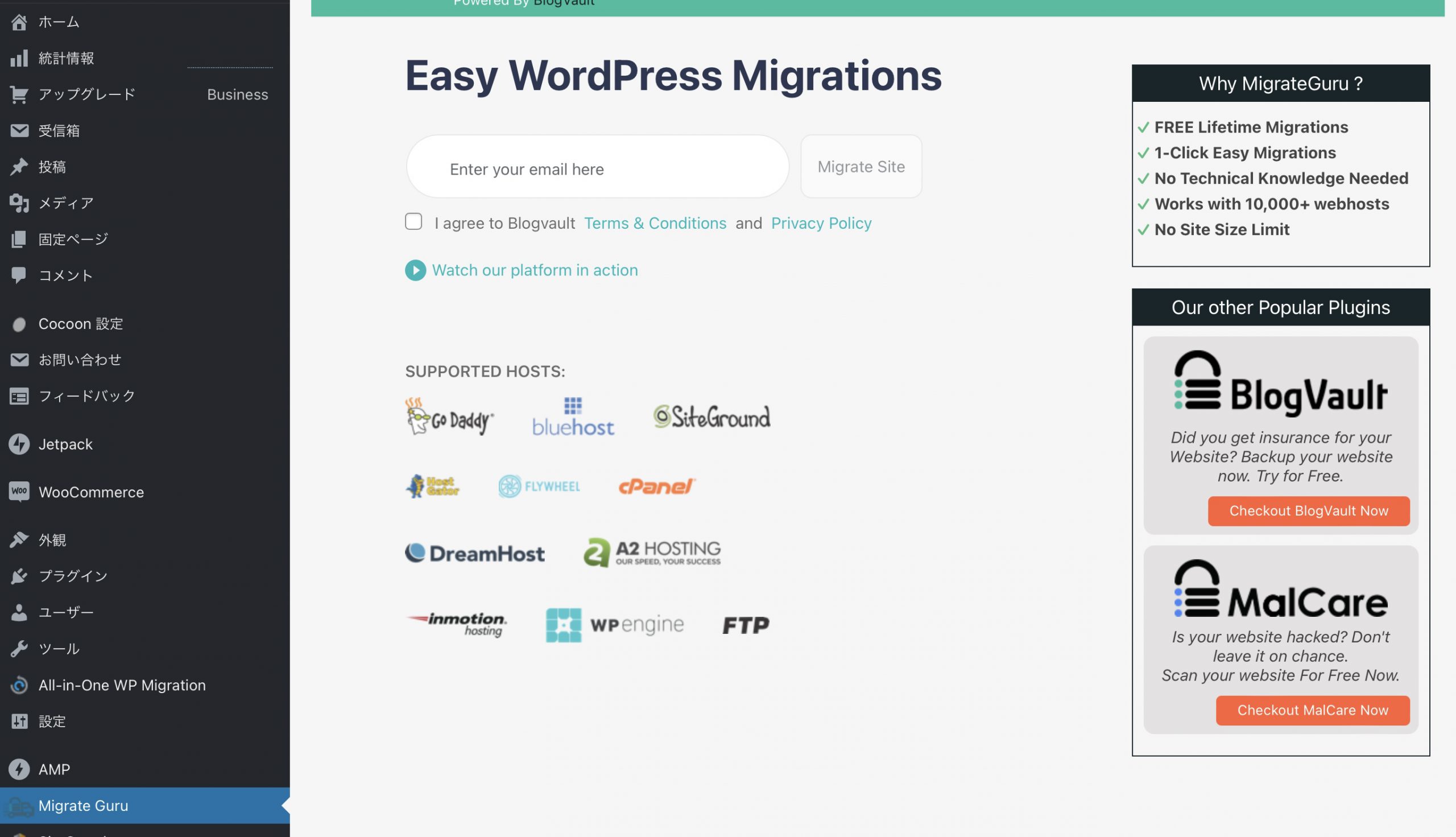
Task: Open 固定ページ menu item
Action: [x=145, y=239]
